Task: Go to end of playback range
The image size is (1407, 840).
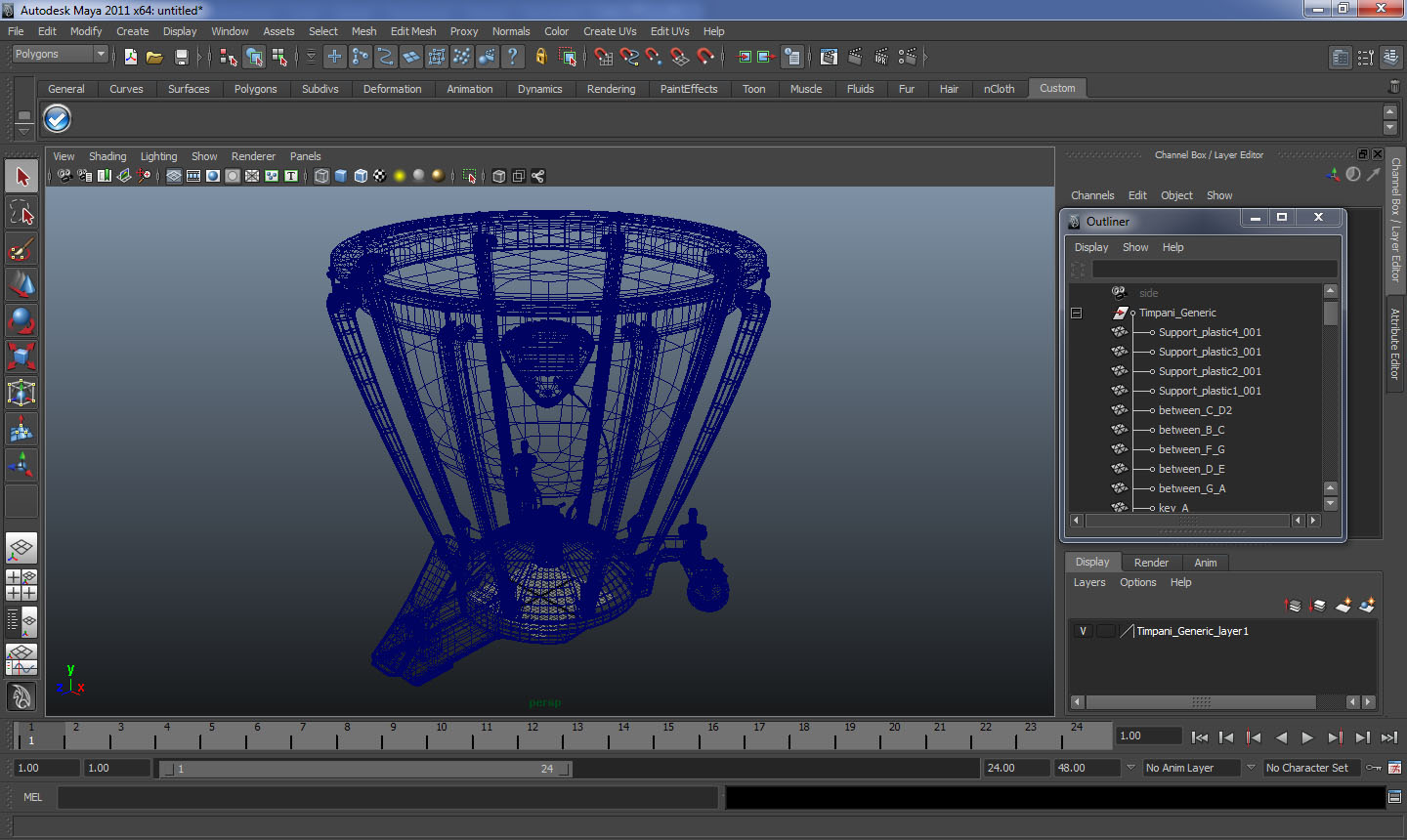Action: [1389, 737]
